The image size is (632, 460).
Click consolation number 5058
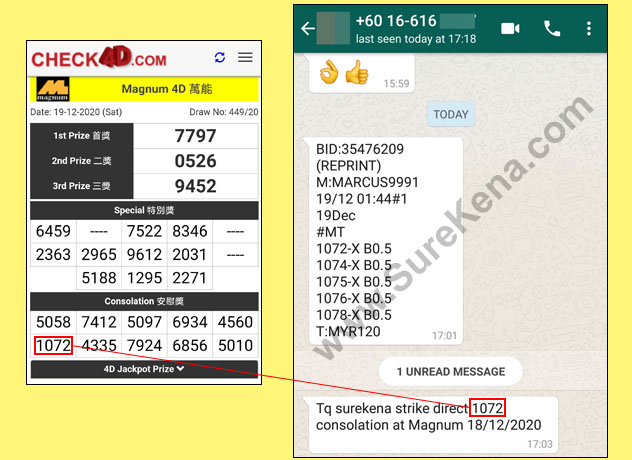pos(53,322)
